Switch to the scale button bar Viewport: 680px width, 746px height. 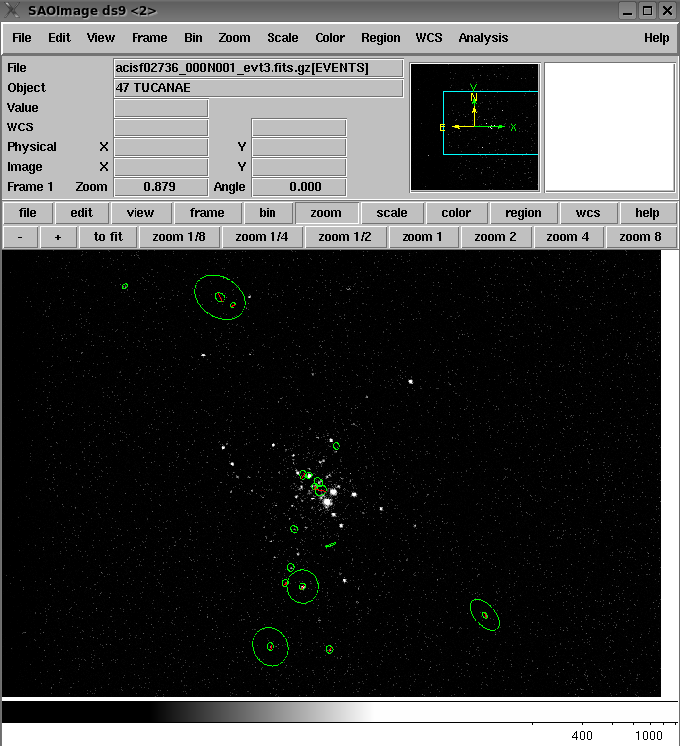[392, 213]
